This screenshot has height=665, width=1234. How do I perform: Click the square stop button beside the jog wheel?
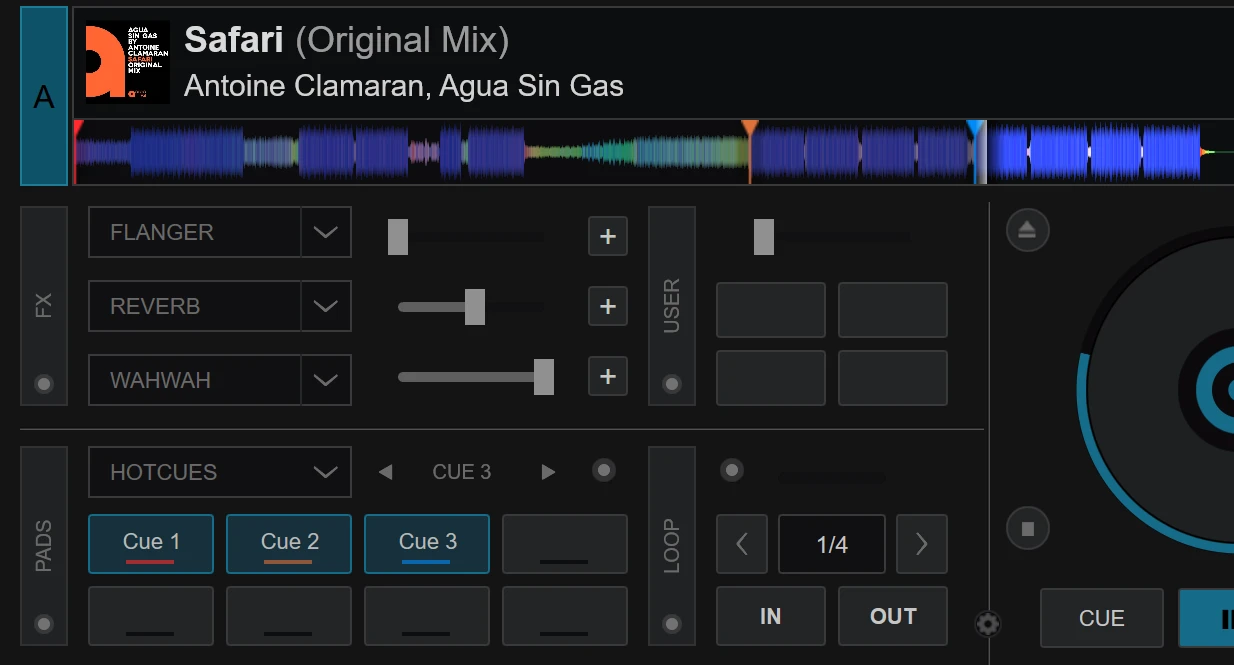[x=1027, y=526]
